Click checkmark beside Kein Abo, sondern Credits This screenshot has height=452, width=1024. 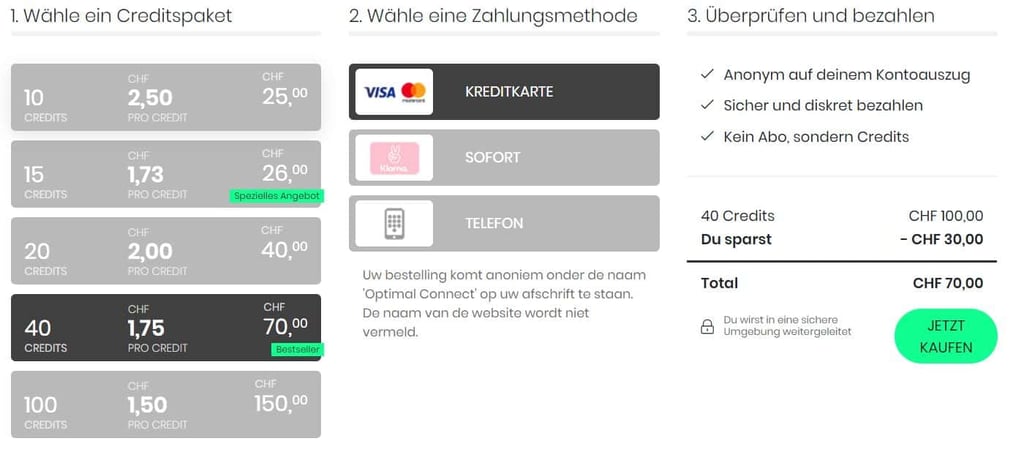707,137
